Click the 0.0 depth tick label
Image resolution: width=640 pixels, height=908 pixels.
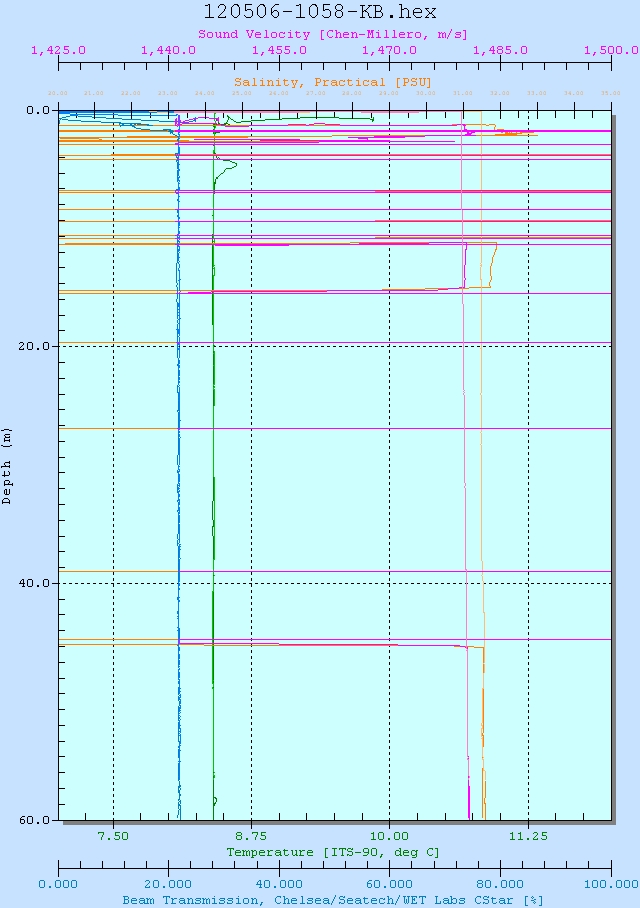point(41,110)
